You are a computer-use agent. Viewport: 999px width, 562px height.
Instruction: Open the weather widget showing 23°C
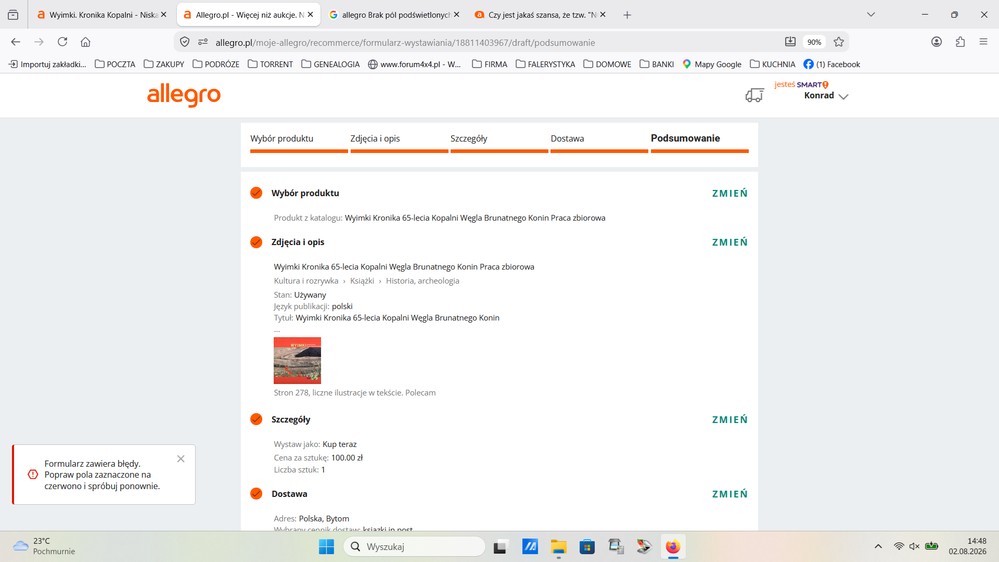tap(45, 546)
